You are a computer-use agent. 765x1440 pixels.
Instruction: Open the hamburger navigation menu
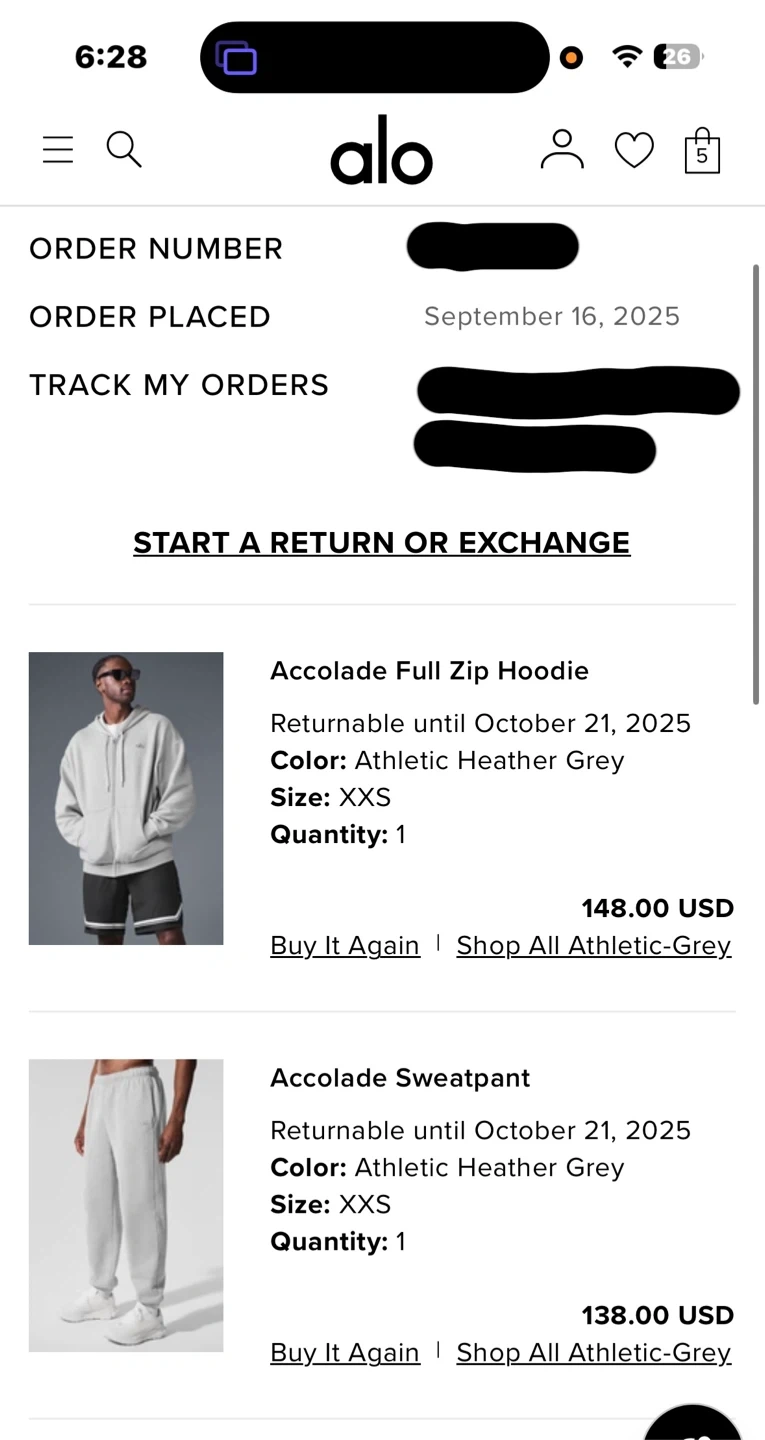[x=58, y=150]
